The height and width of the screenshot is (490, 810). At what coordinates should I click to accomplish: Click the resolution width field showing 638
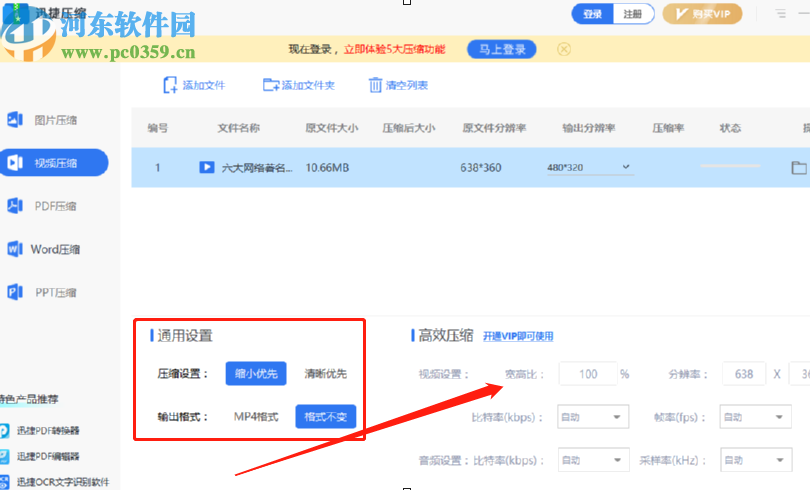pos(744,374)
